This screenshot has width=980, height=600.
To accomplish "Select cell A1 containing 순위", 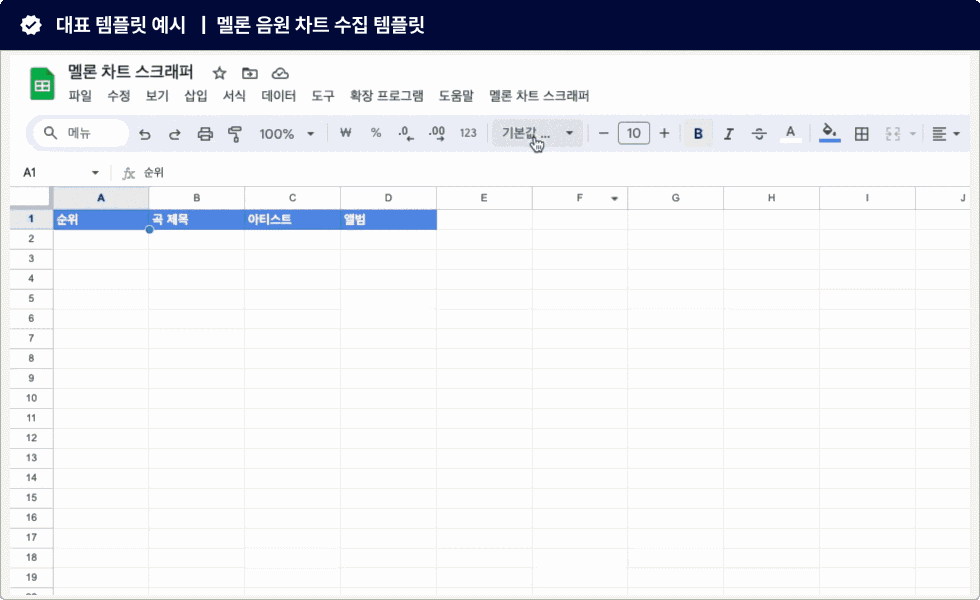I will 101,219.
